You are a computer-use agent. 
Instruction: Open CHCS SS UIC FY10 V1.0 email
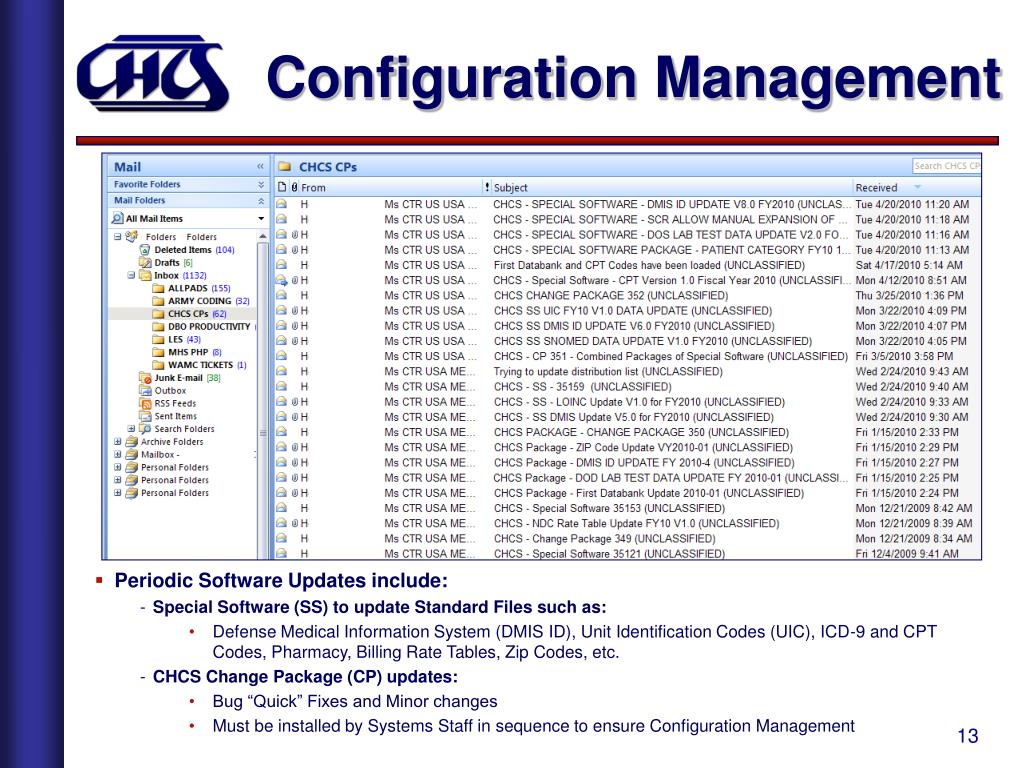[628, 311]
